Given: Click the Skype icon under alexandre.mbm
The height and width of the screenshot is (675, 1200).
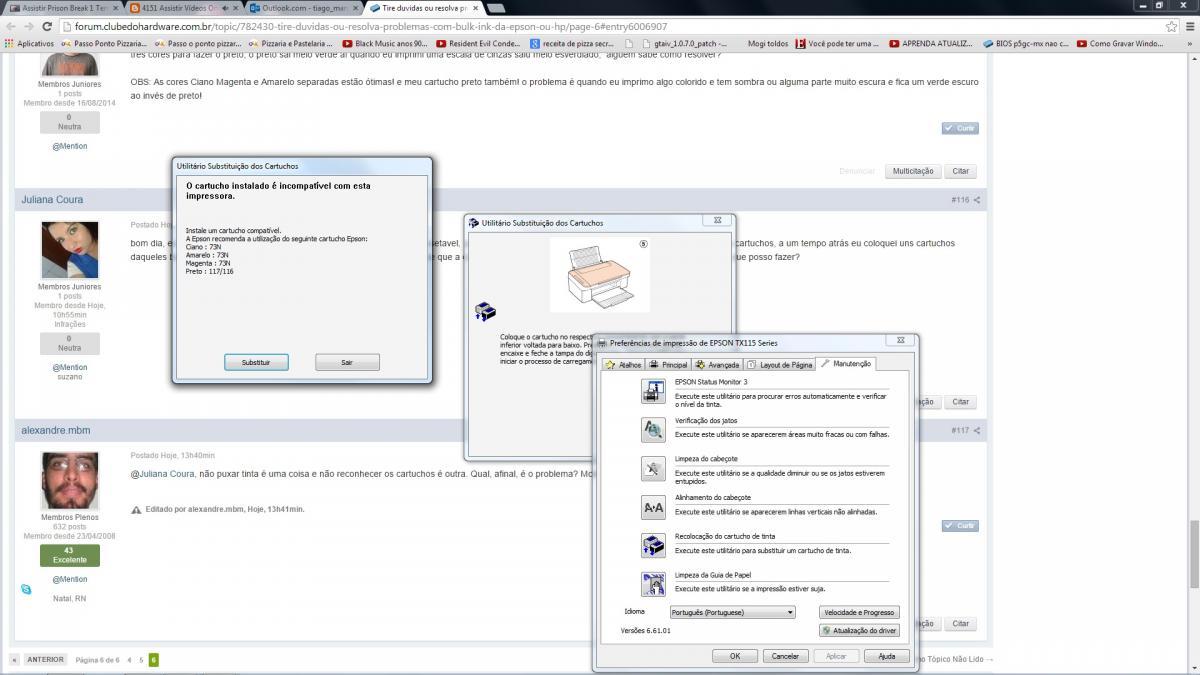Looking at the screenshot, I should pos(26,589).
